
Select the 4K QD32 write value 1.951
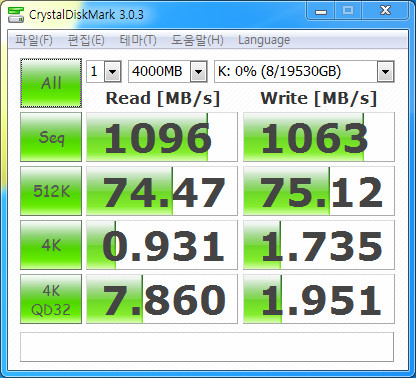319,299
